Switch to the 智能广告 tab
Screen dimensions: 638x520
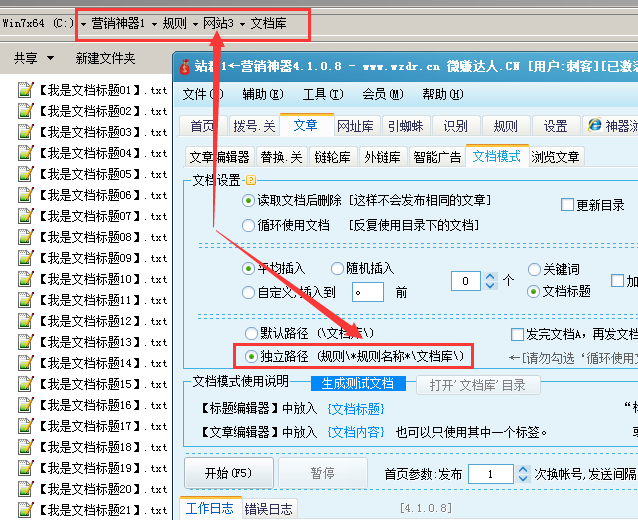click(x=437, y=157)
